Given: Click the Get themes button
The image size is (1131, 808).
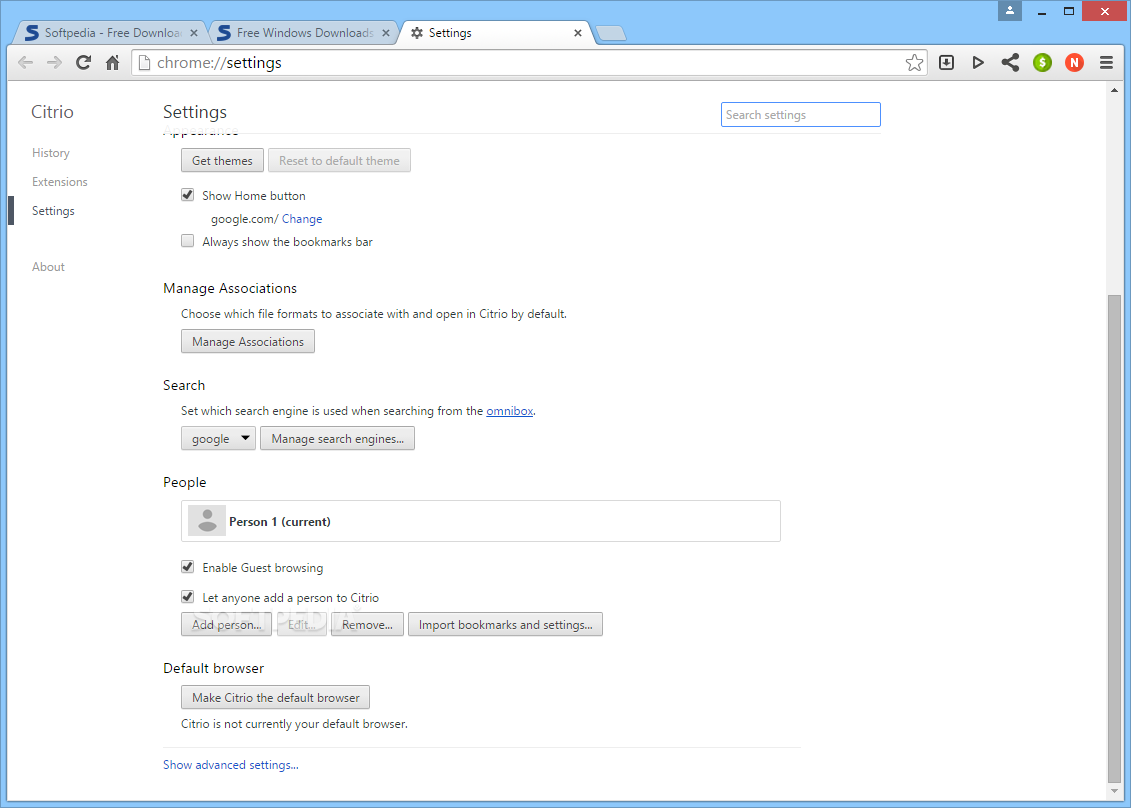Looking at the screenshot, I should click(222, 161).
